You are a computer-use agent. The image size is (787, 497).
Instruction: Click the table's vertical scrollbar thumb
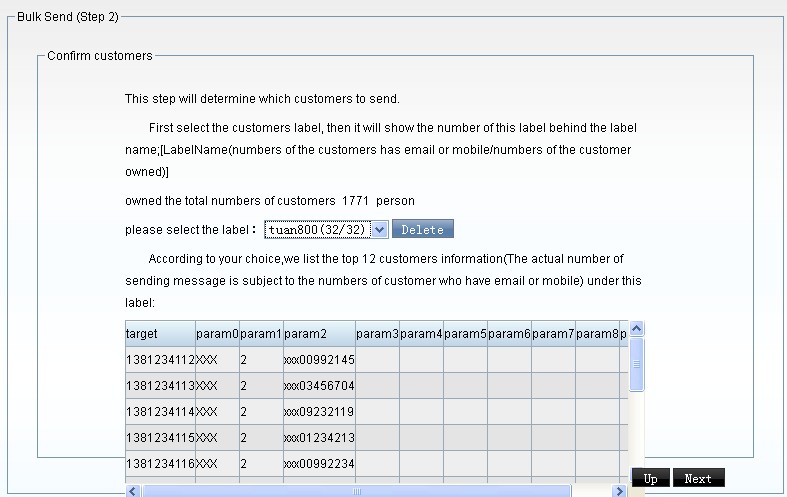tap(637, 362)
